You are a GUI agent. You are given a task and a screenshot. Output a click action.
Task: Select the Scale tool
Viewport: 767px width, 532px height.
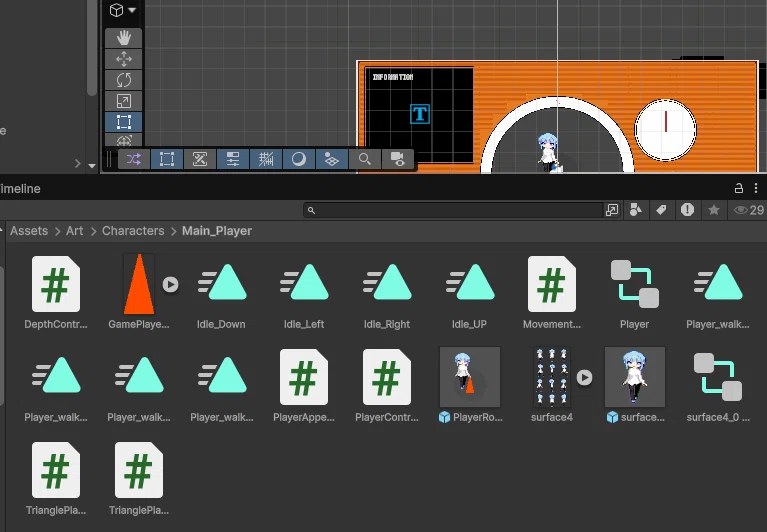(123, 101)
